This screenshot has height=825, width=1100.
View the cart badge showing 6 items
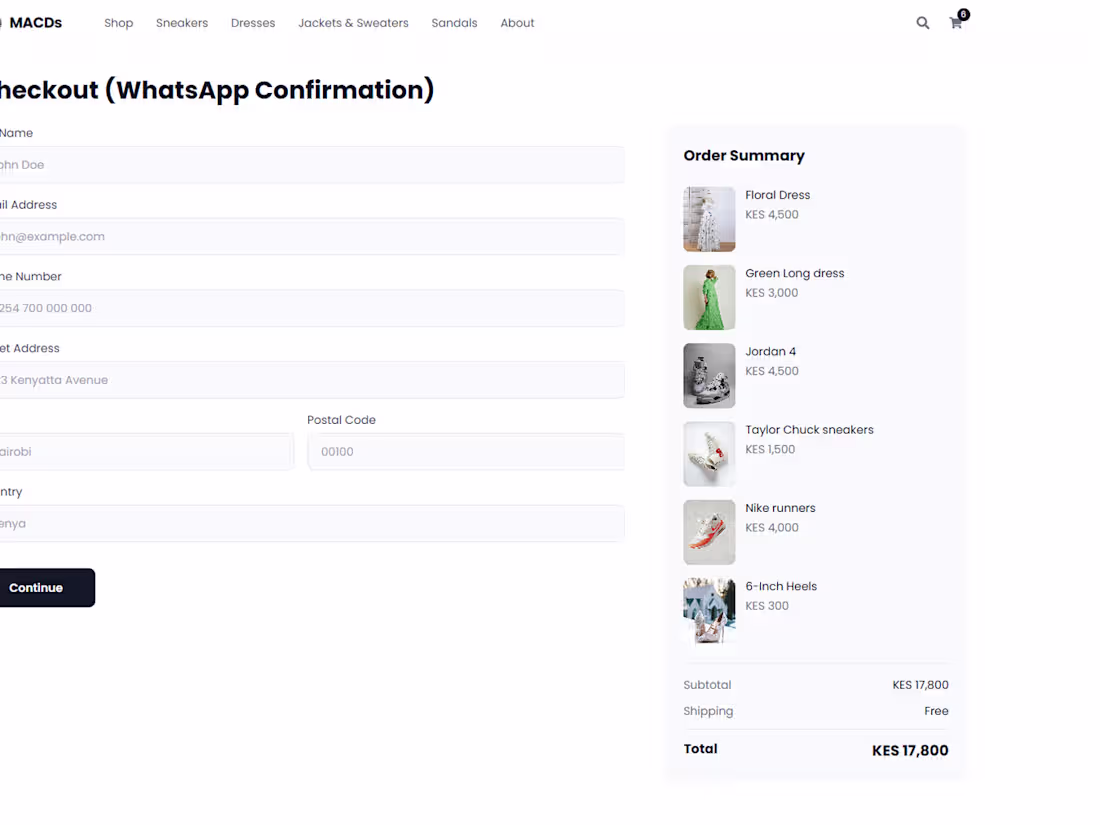(x=962, y=14)
